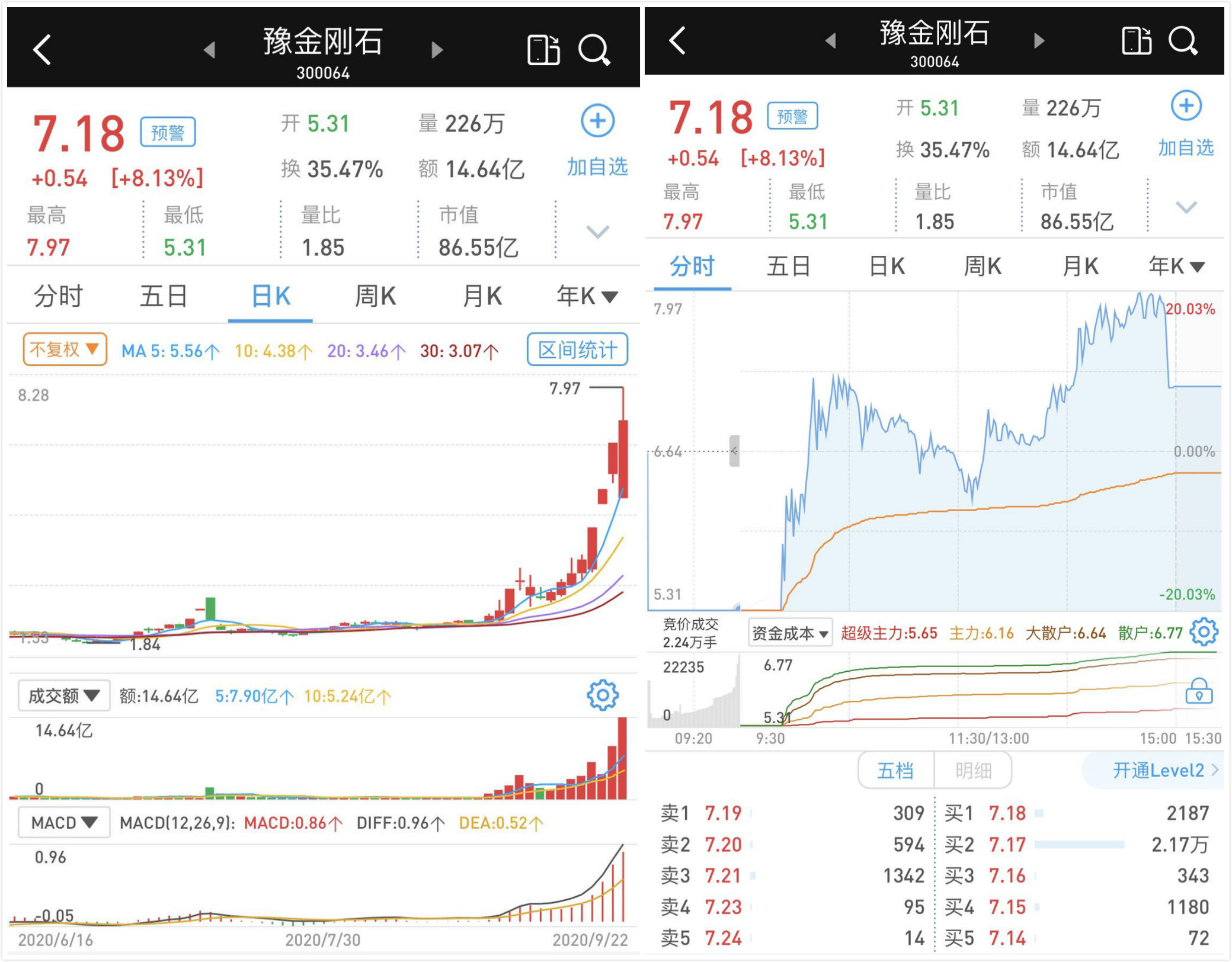This screenshot has width=1232, height=962.
Task: Tap 卖5 price 7.24 row
Action: coord(792,938)
